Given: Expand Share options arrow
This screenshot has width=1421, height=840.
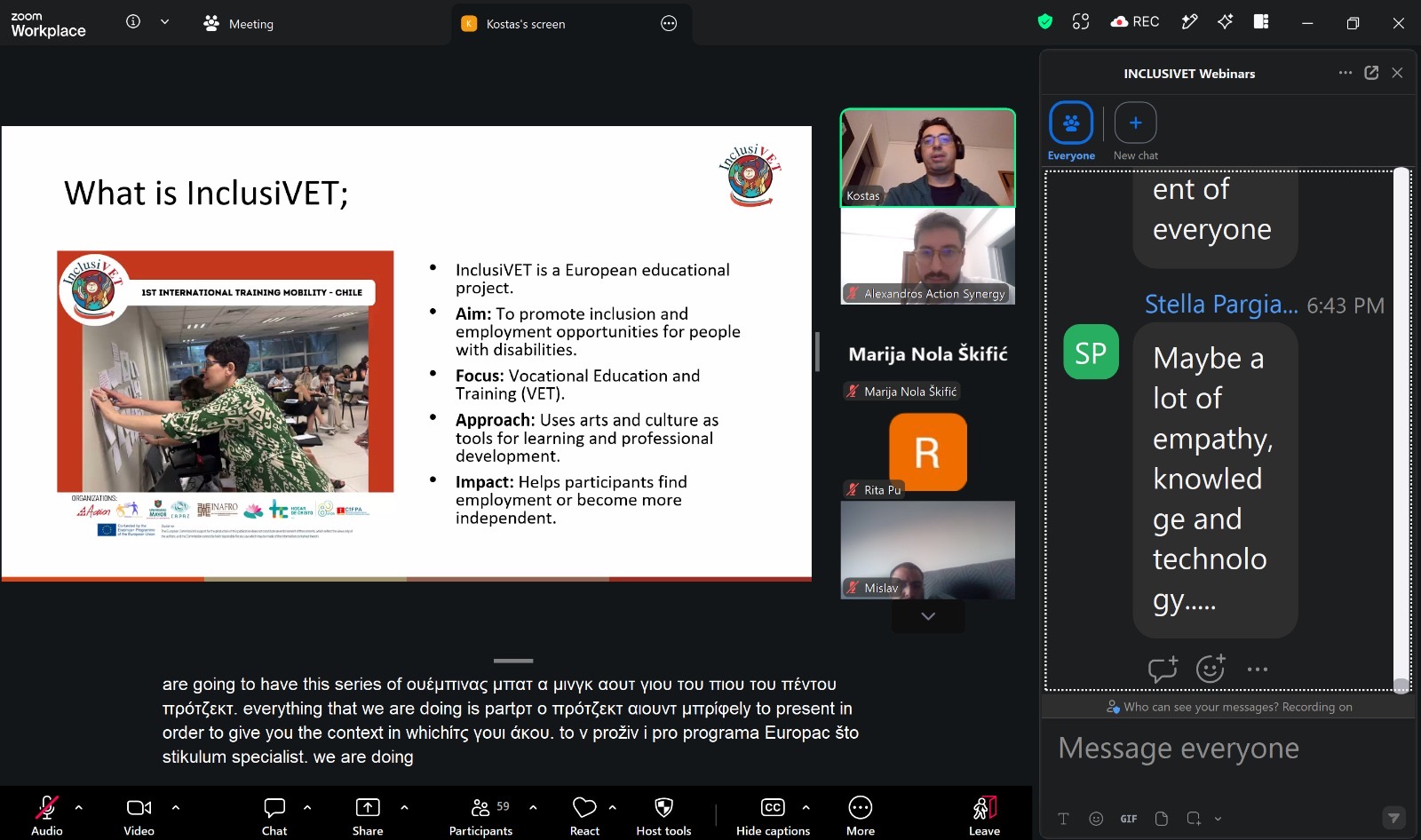Looking at the screenshot, I should 404,807.
